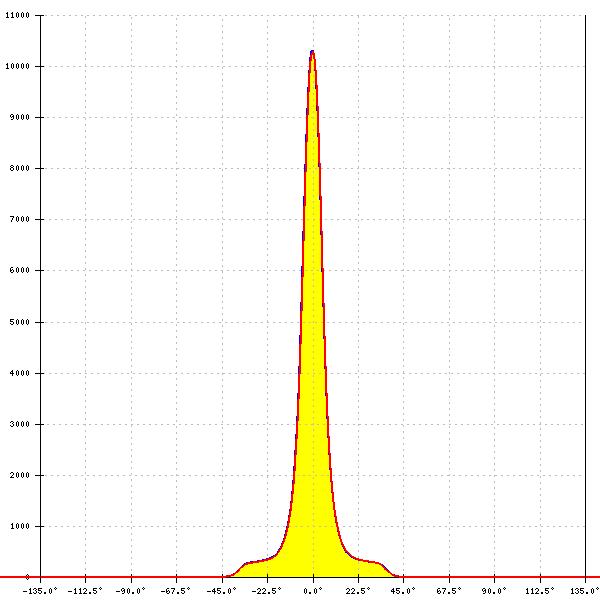600x600 pixels.
Task: Click the peak of the red curve
Action: [x=312, y=51]
